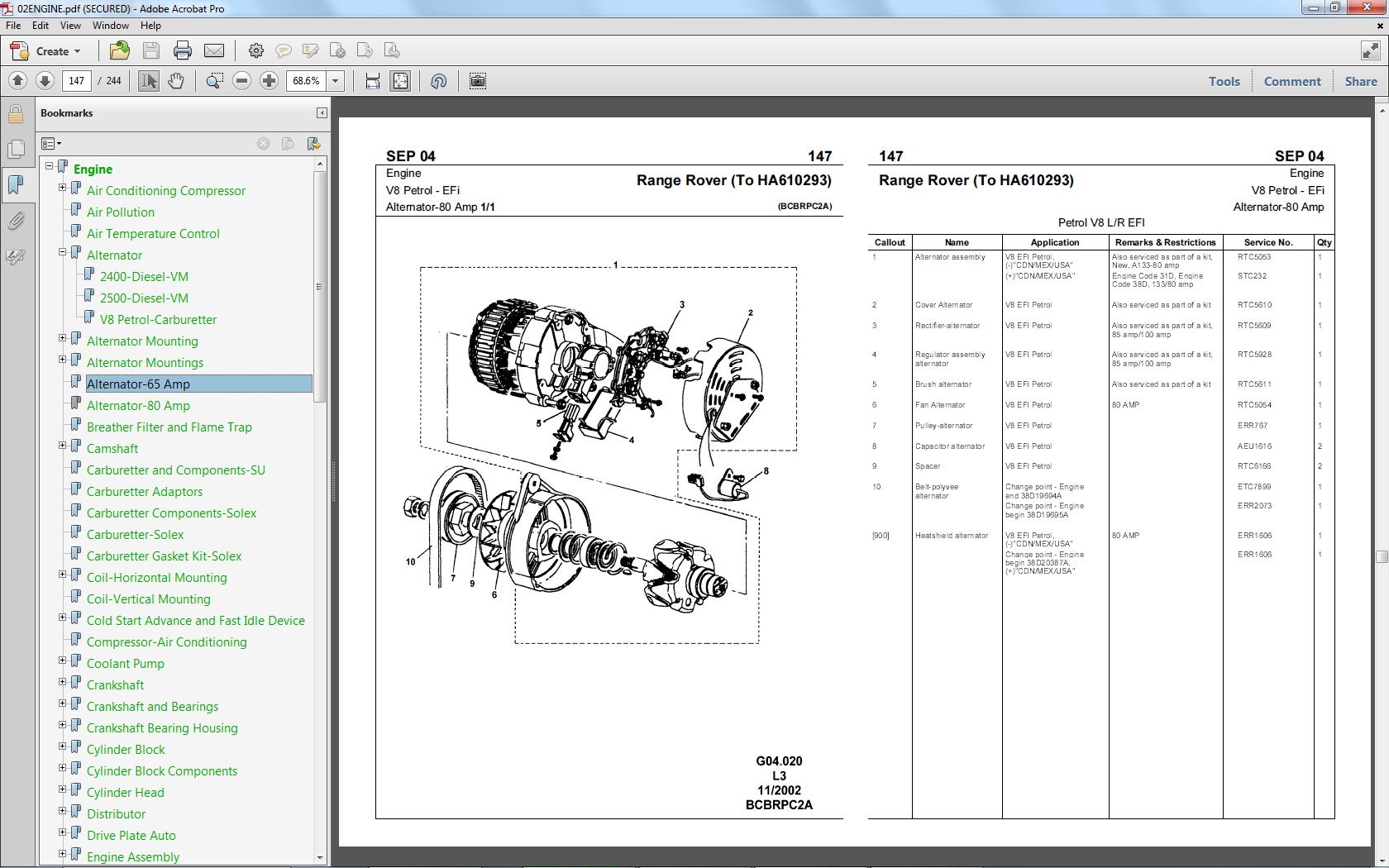
Task: Click the Rotate view icon
Action: pyautogui.click(x=439, y=81)
